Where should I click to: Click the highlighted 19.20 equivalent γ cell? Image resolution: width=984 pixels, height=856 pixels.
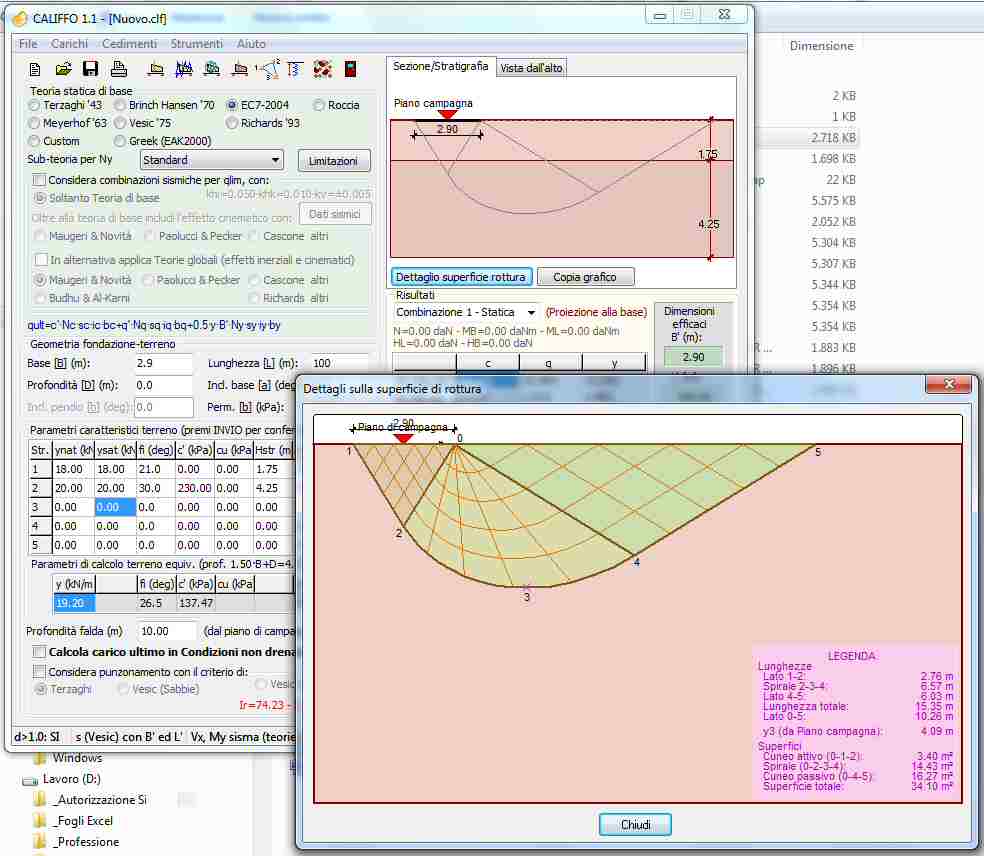click(75, 603)
